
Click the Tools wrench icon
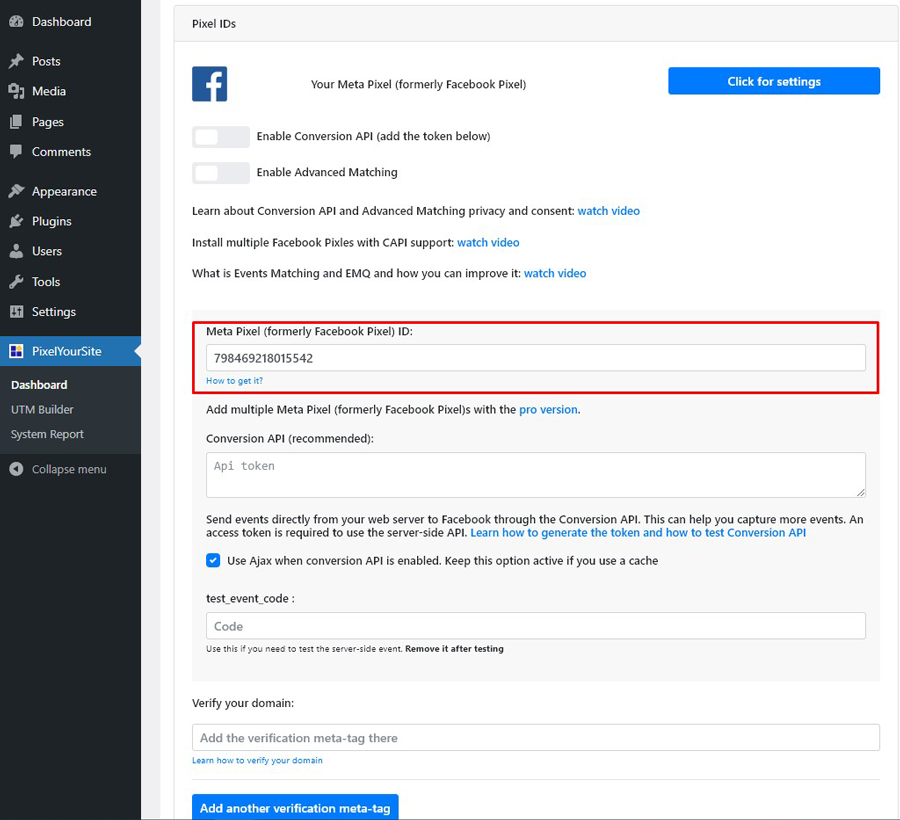(x=16, y=282)
